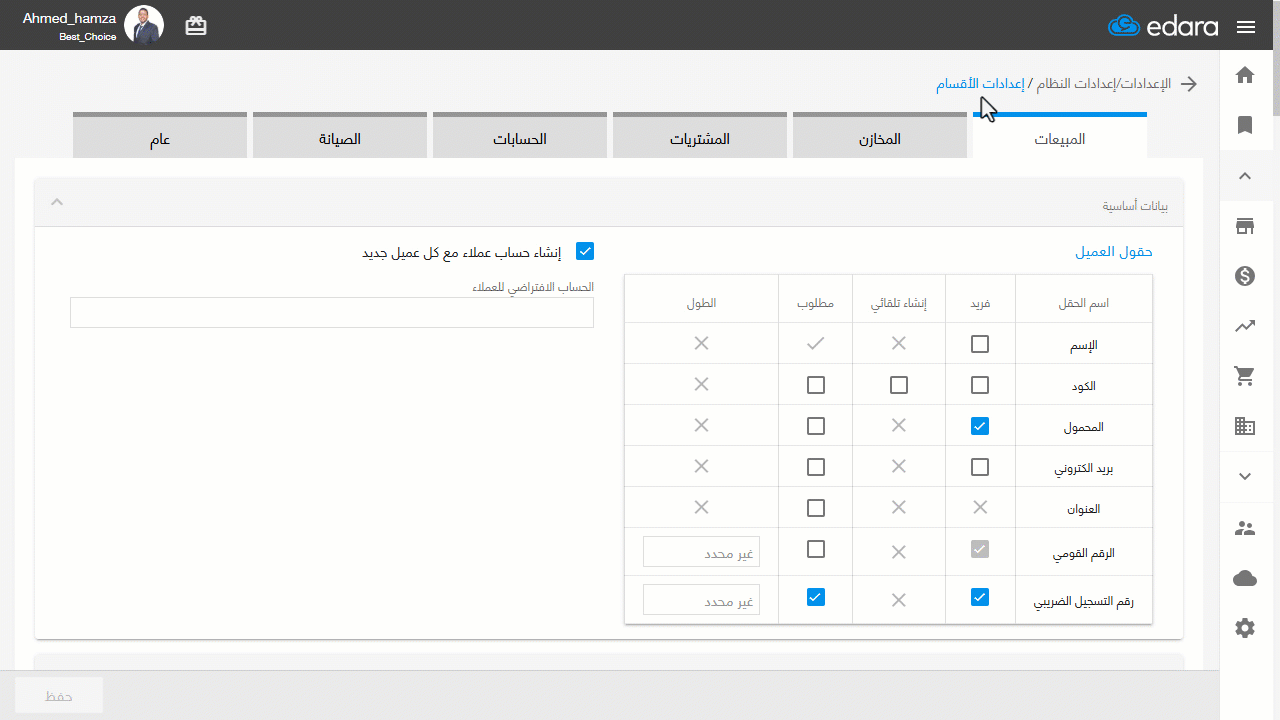
Task: Click the المحمول field name cell
Action: click(1084, 427)
